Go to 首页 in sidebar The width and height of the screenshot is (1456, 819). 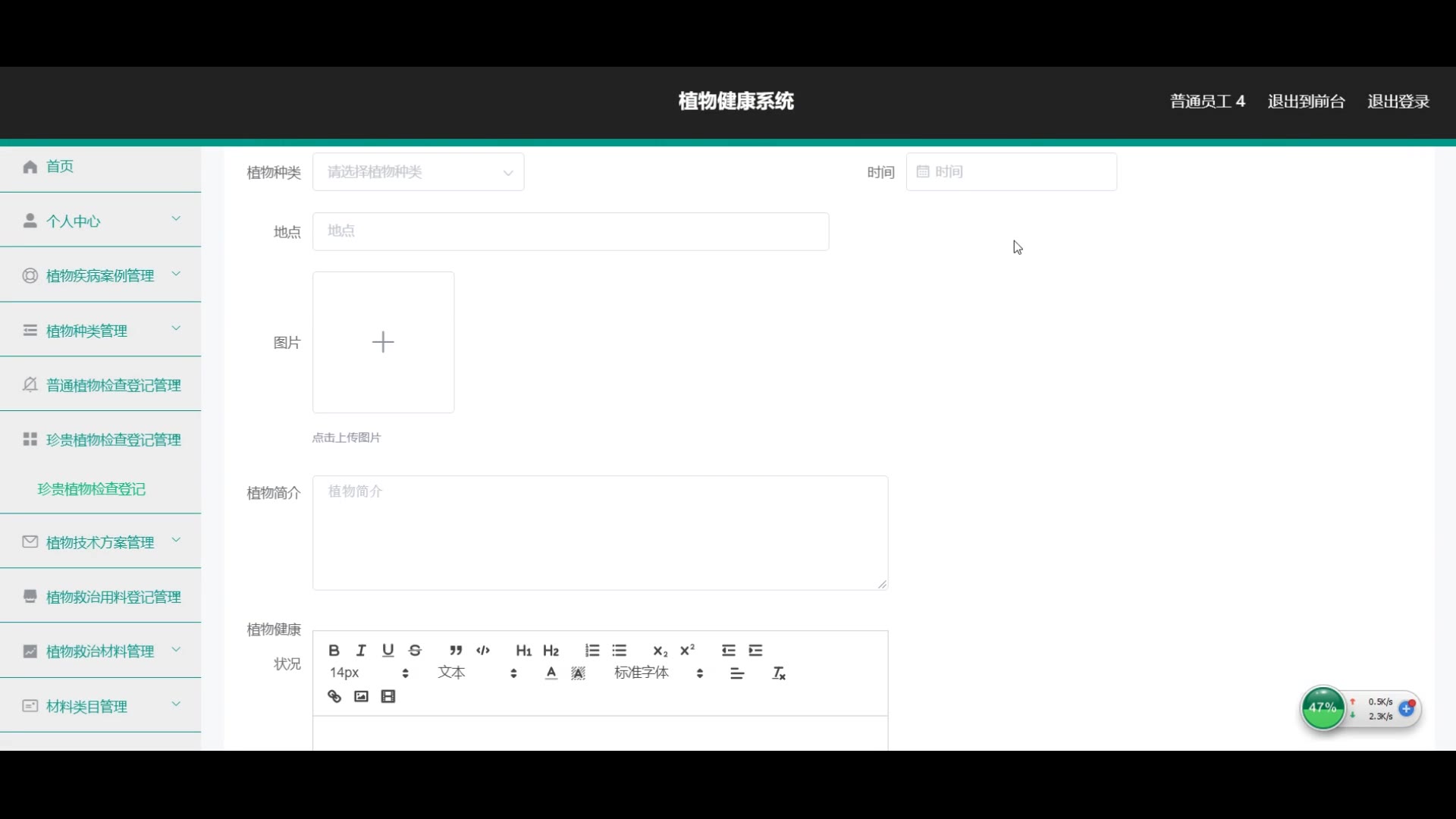[x=60, y=166]
